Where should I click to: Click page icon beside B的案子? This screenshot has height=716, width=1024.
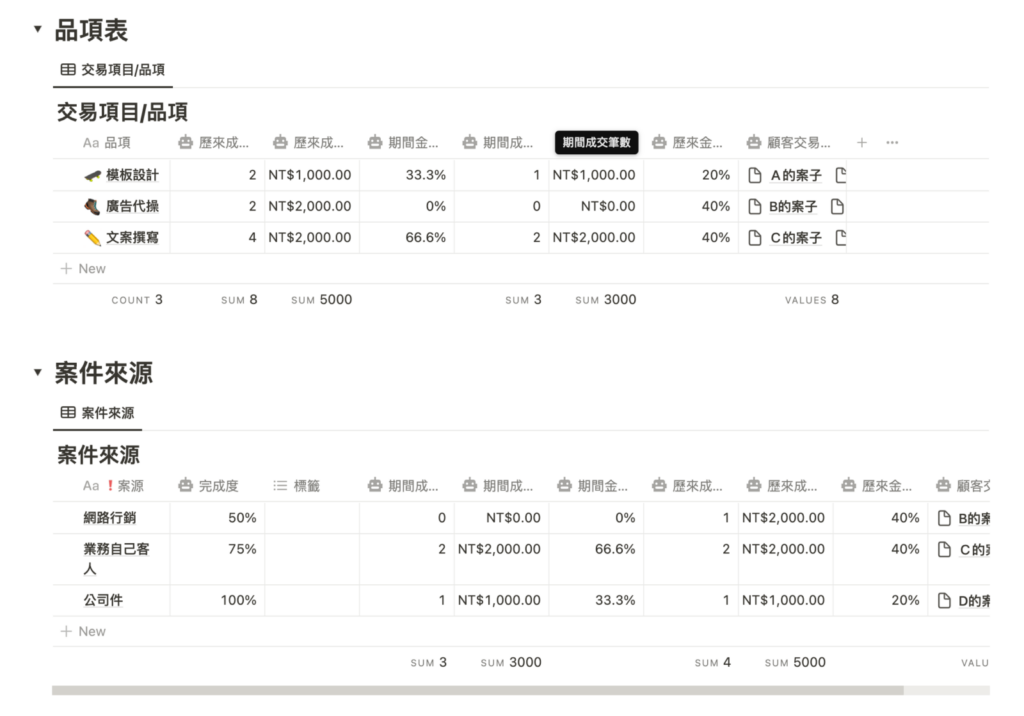click(754, 206)
